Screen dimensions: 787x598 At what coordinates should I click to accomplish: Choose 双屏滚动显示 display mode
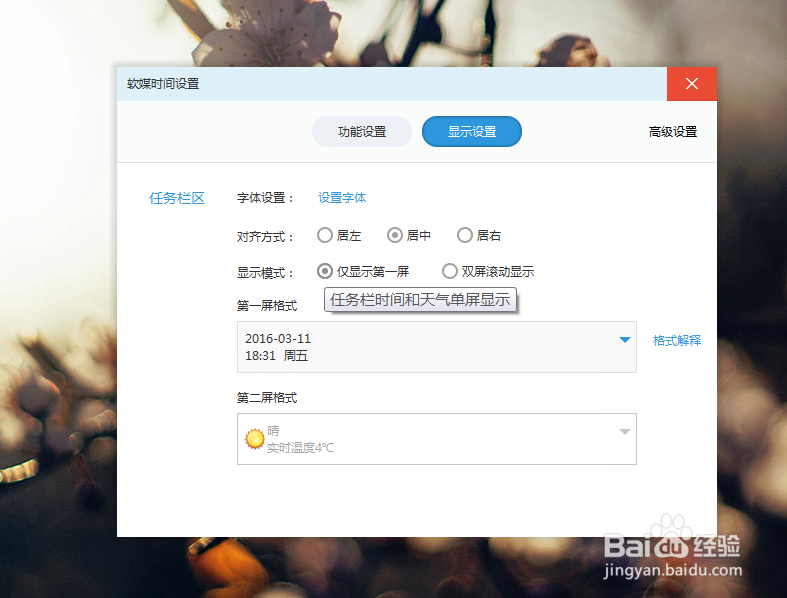[450, 271]
